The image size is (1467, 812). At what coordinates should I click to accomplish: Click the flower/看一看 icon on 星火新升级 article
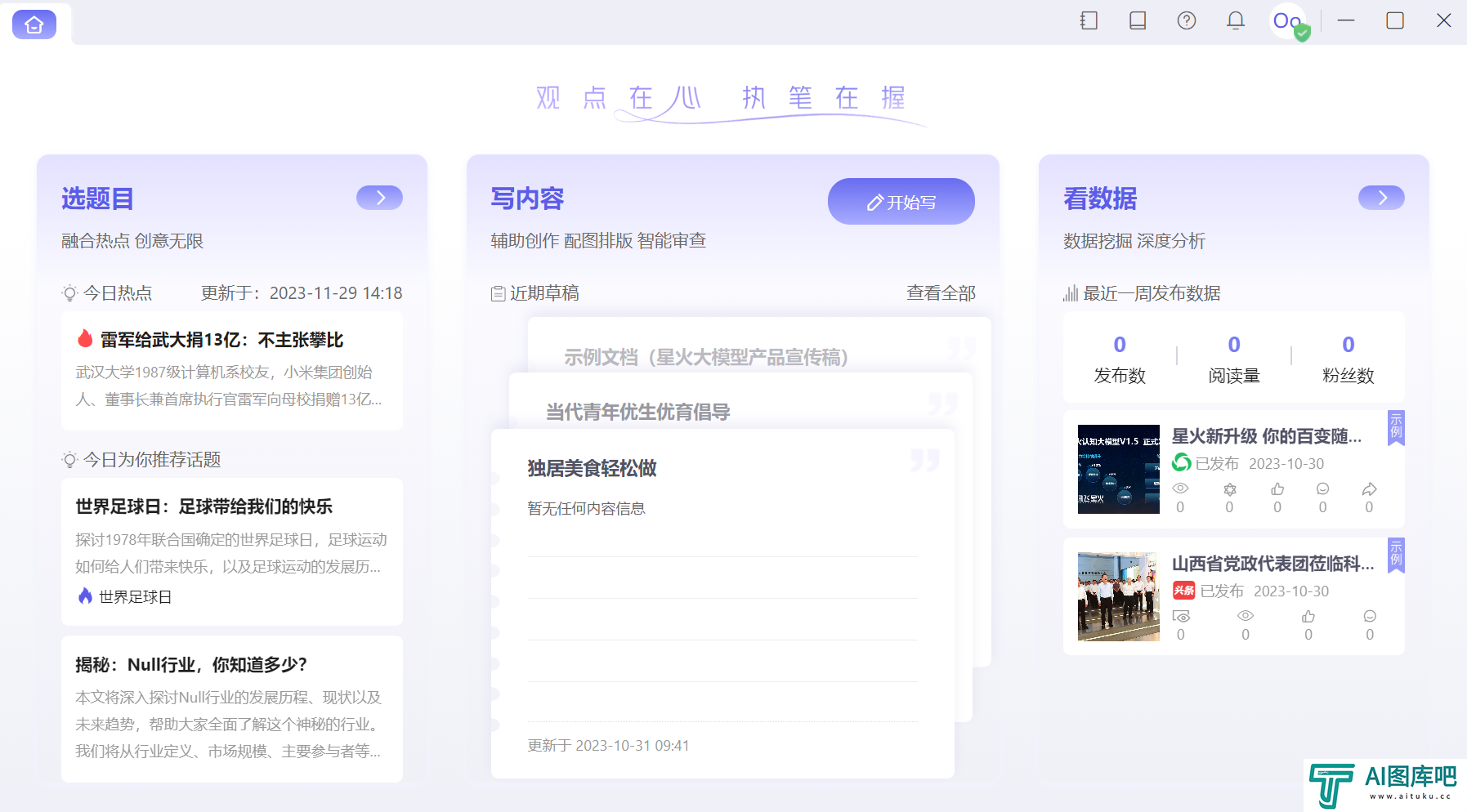tap(1229, 489)
